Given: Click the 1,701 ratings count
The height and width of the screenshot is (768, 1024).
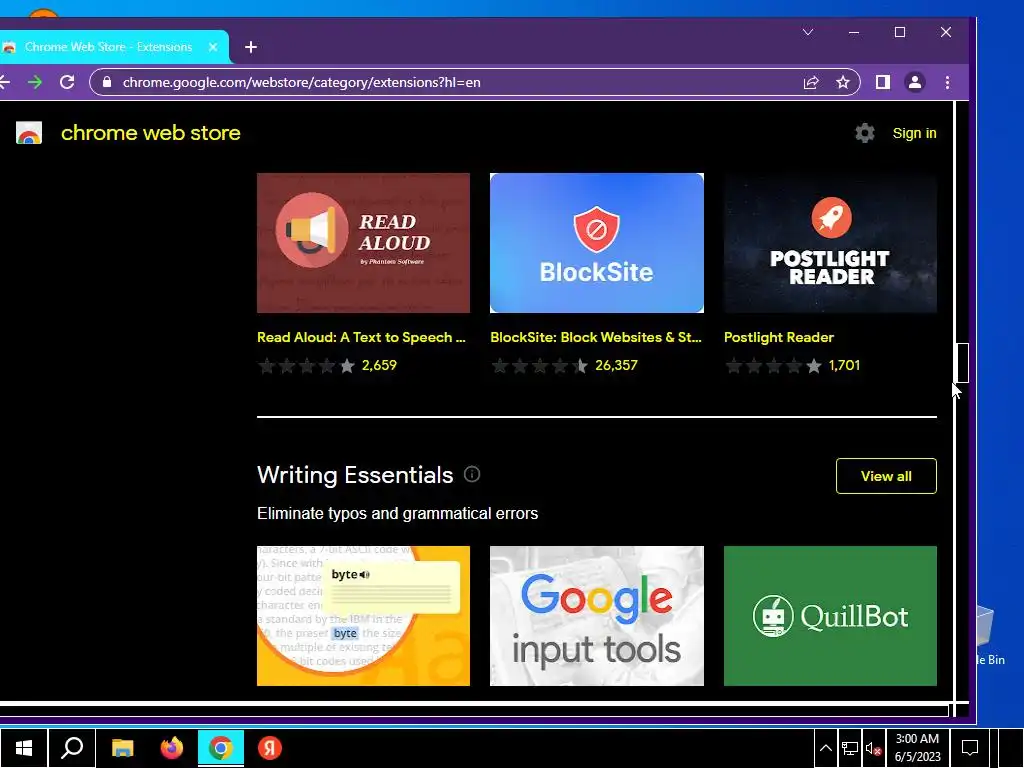Looking at the screenshot, I should point(844,365).
